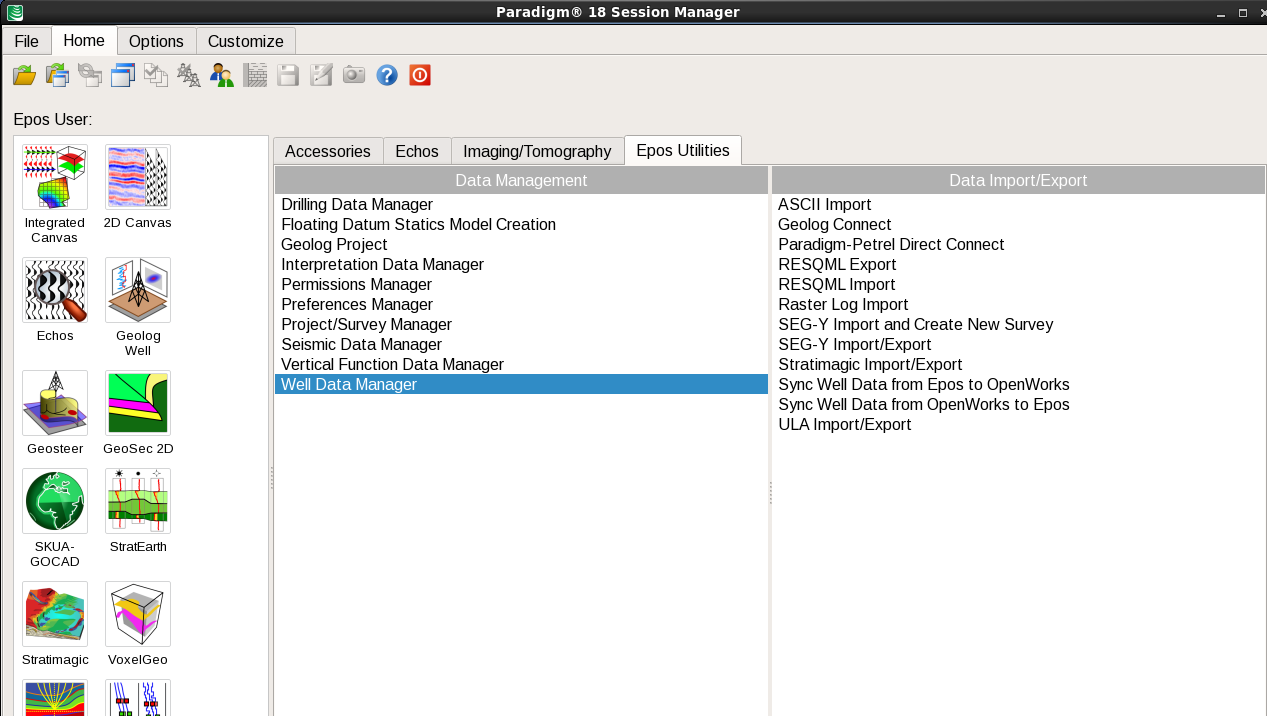Select RESQML Export
This screenshot has height=716, width=1267.
coord(1018,264)
